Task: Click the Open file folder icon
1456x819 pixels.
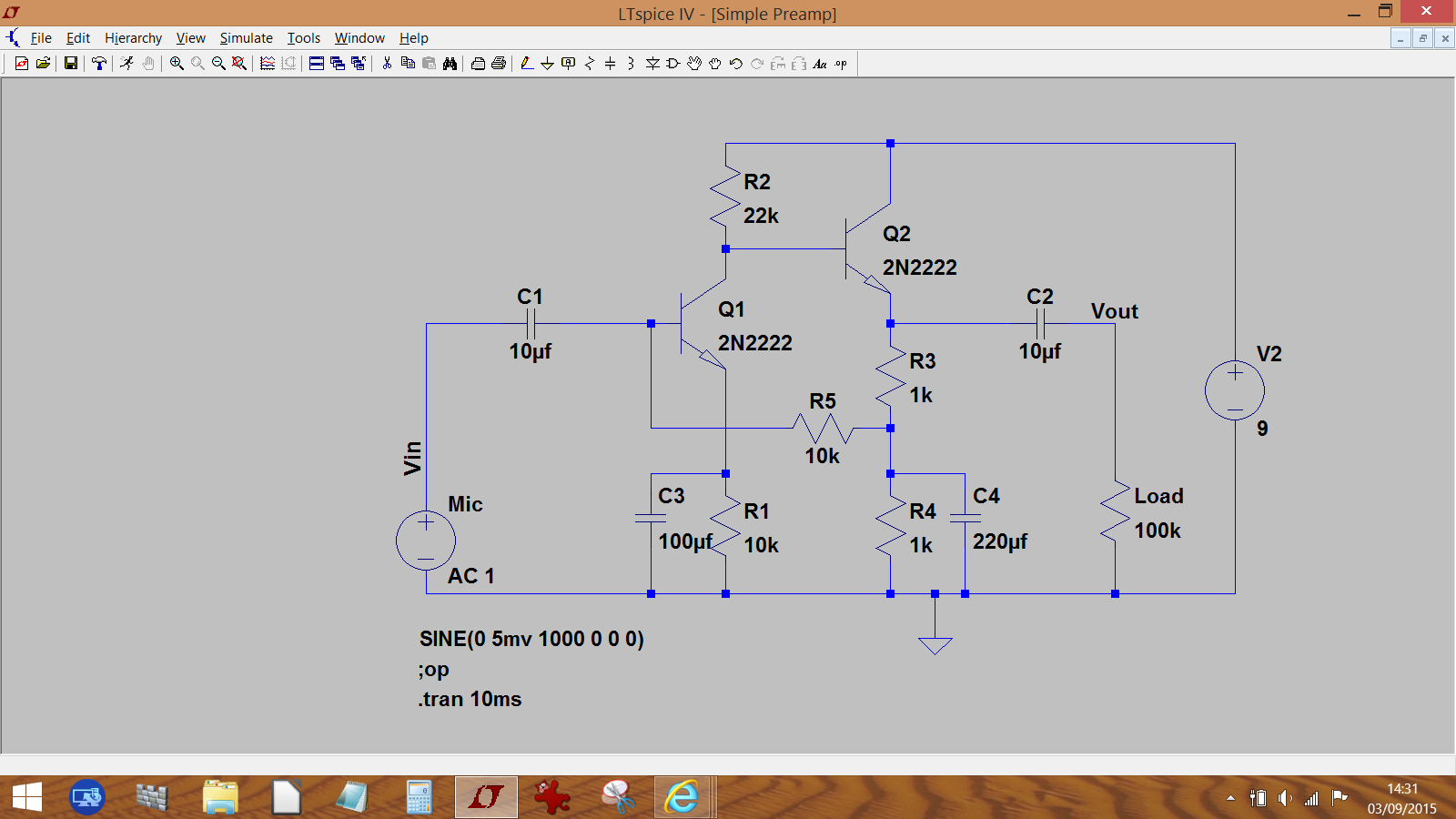Action: (x=43, y=64)
